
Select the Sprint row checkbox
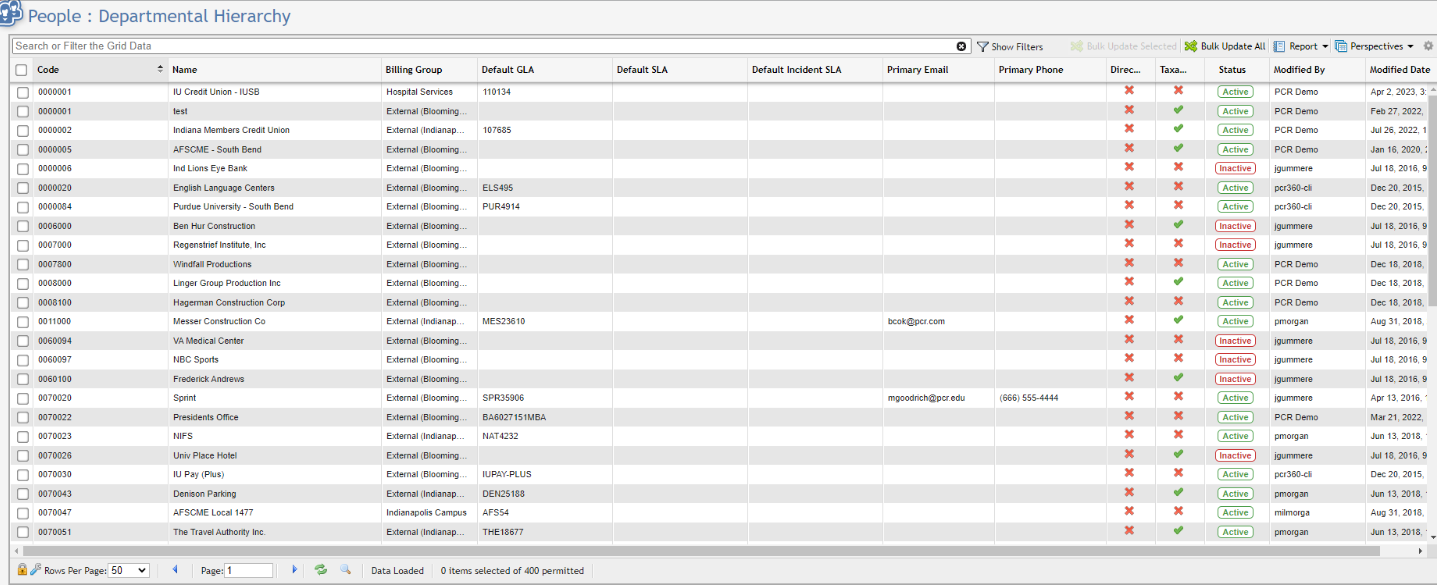22,398
